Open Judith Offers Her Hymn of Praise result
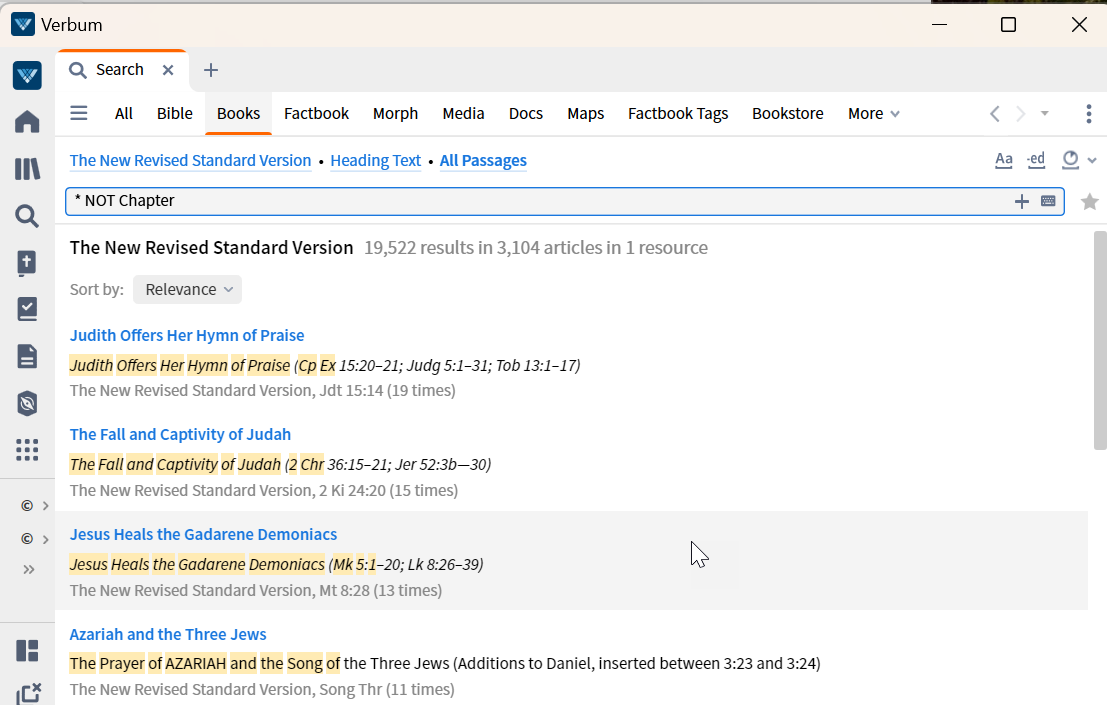The width and height of the screenshot is (1107, 705). pos(187,335)
